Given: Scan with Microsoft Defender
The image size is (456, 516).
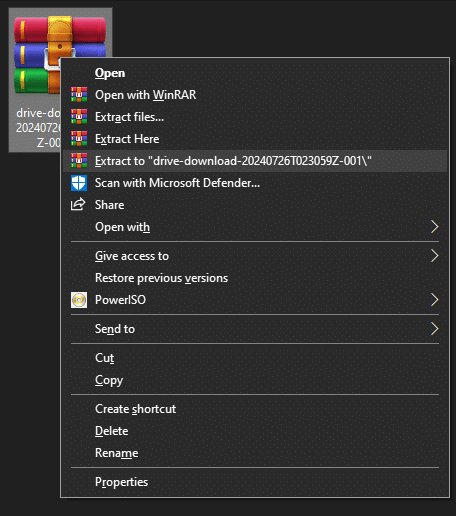Looking at the screenshot, I should click(x=255, y=183).
